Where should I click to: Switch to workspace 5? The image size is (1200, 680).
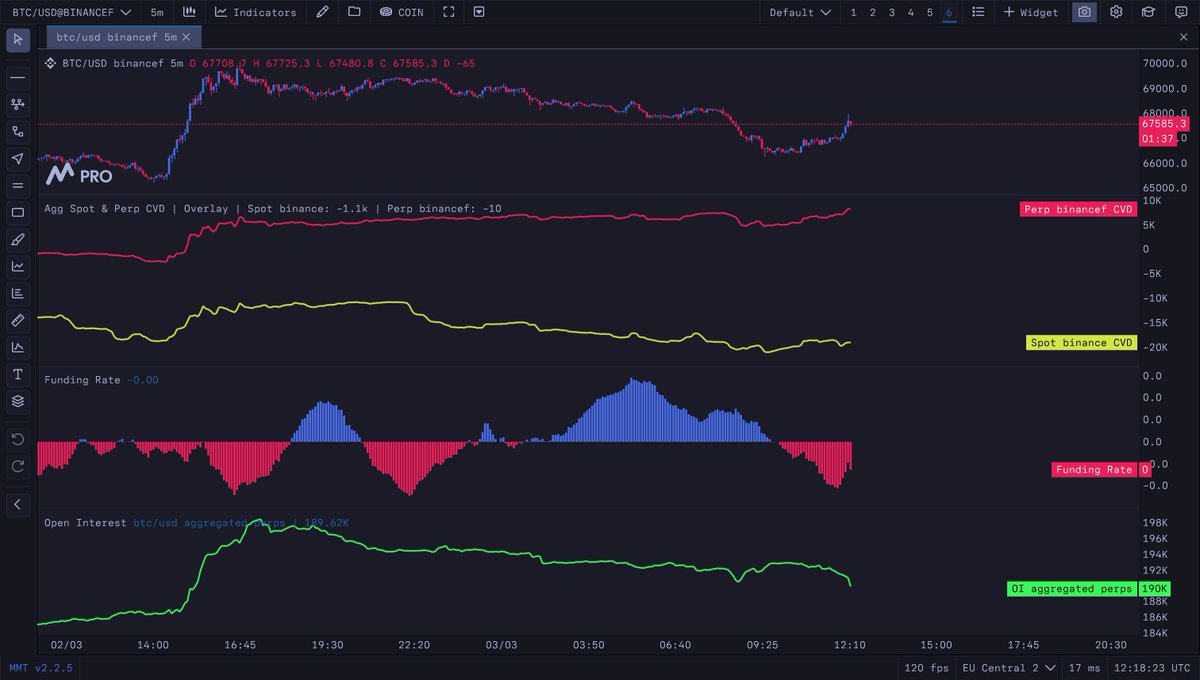[930, 12]
